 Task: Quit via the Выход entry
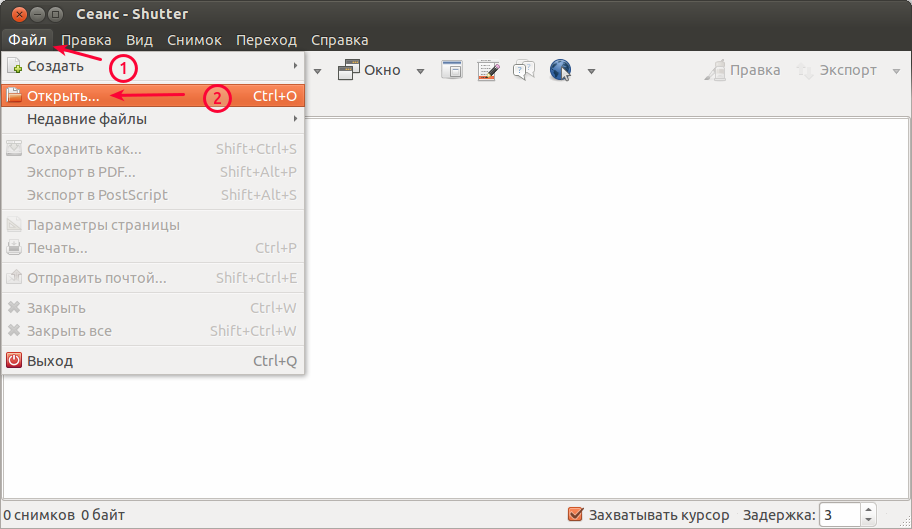pyautogui.click(x=153, y=361)
